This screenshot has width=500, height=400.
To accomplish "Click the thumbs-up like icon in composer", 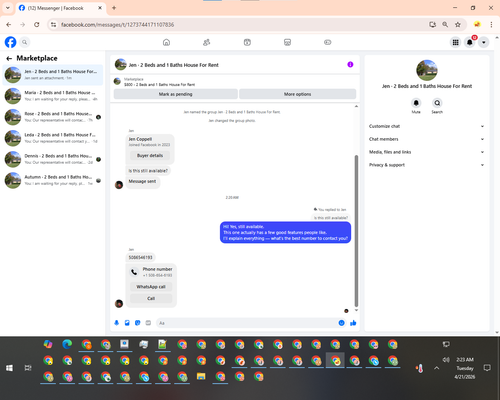I will tap(353, 323).
